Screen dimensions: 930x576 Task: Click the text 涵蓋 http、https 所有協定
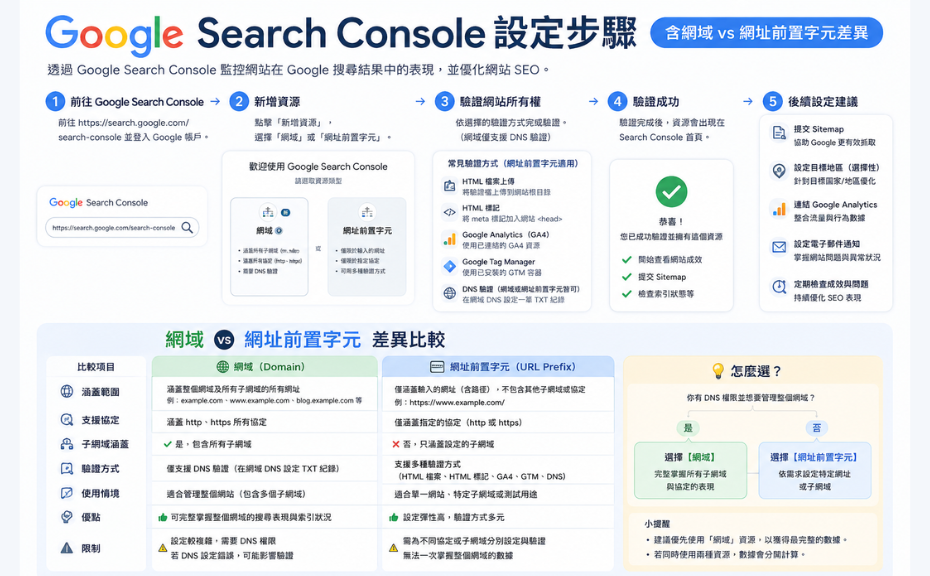coord(216,422)
